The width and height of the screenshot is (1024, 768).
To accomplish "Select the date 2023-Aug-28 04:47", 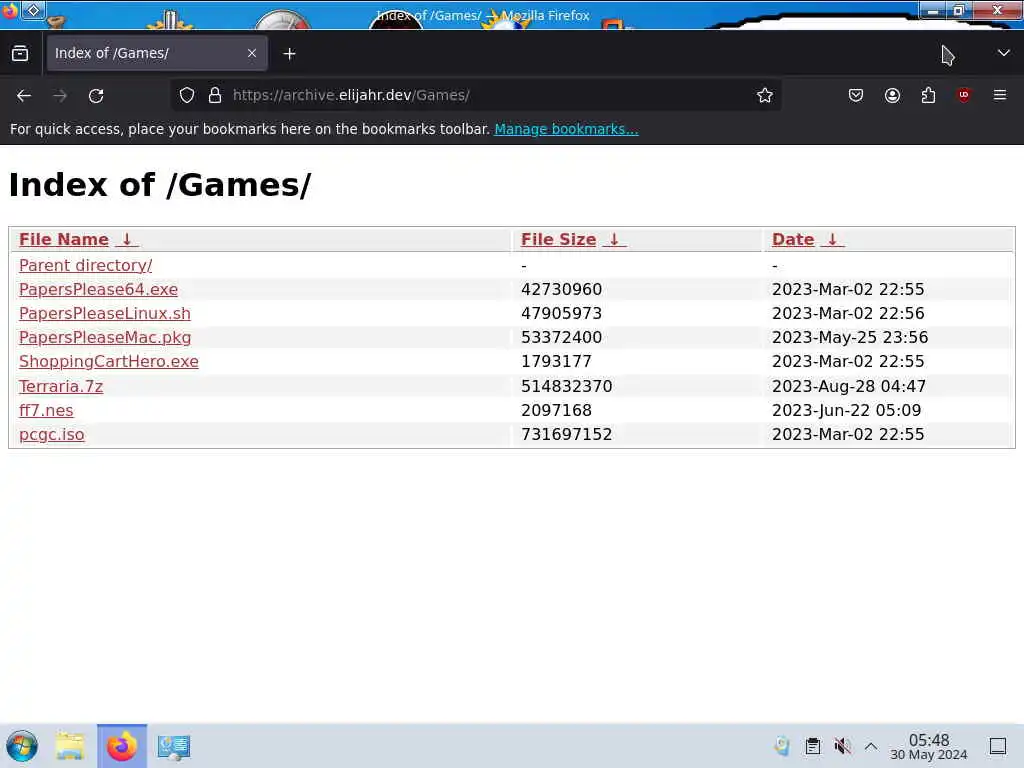I will pyautogui.click(x=849, y=386).
